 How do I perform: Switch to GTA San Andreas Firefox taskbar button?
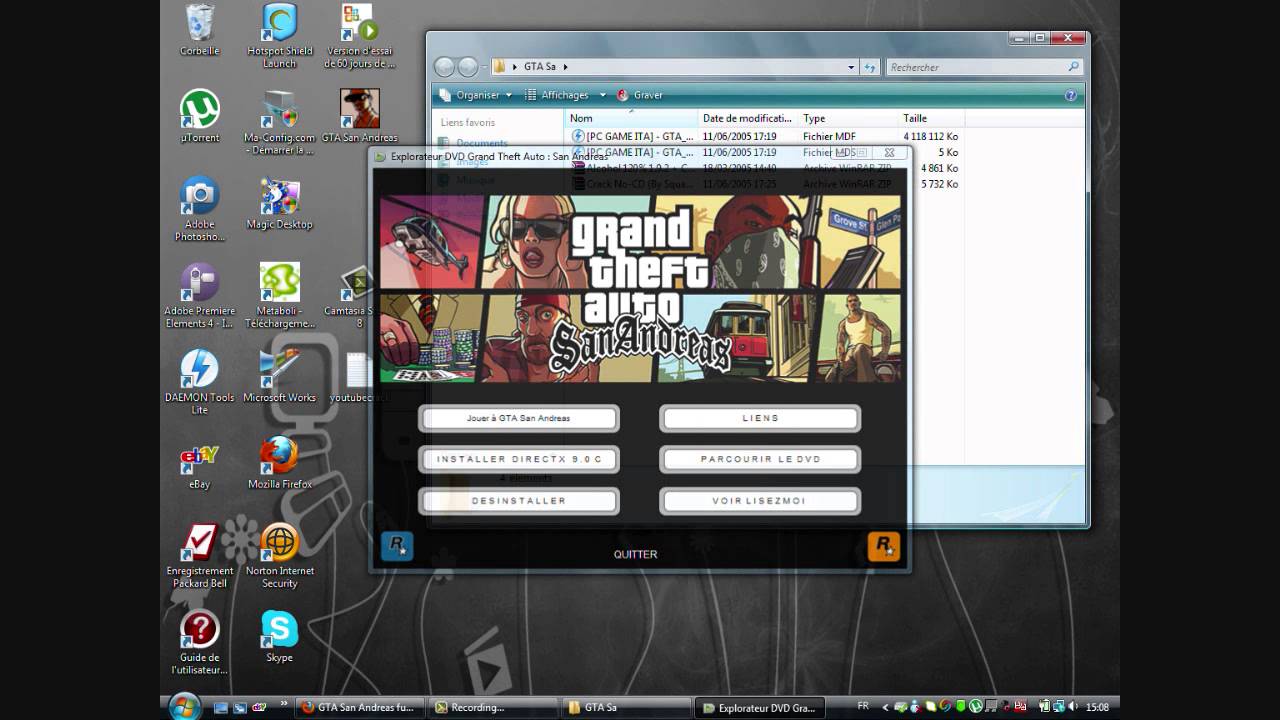click(x=362, y=707)
